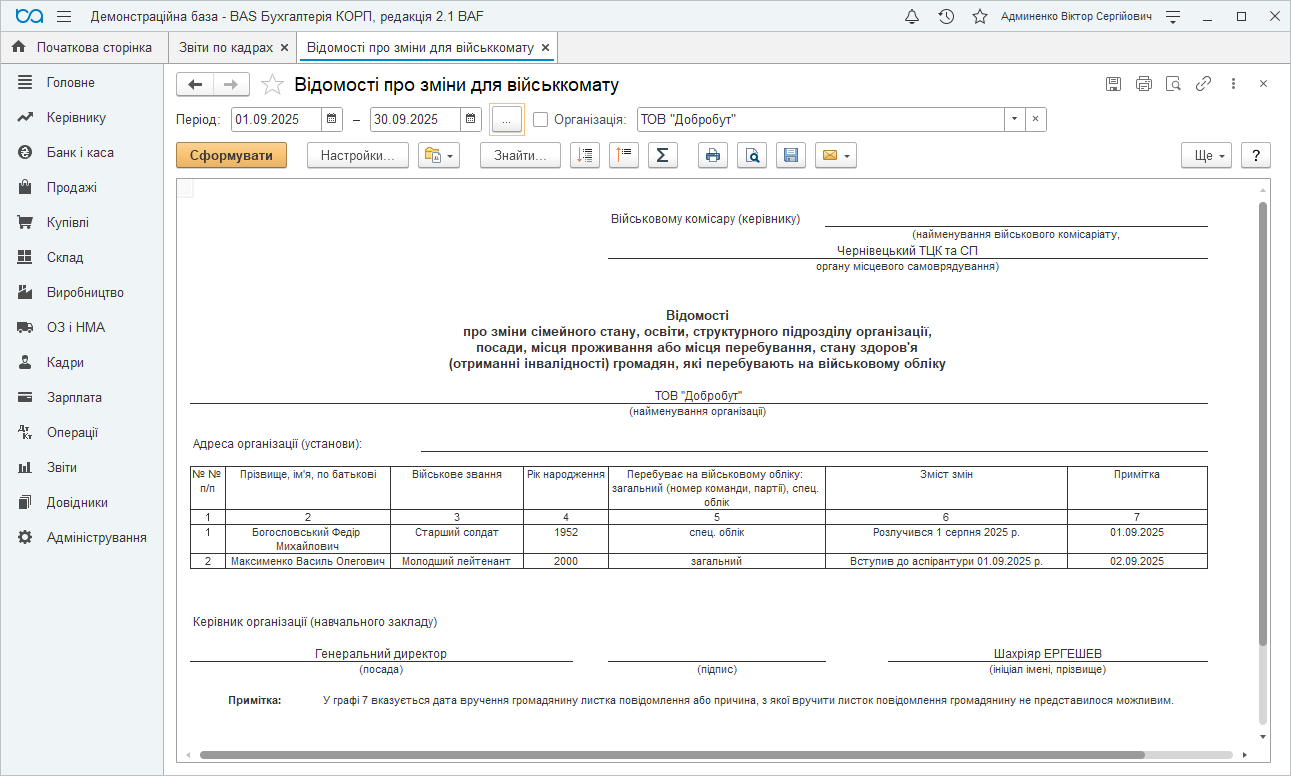The width and height of the screenshot is (1291, 776).
Task: Open the report variants dropdown
Action: 438,155
